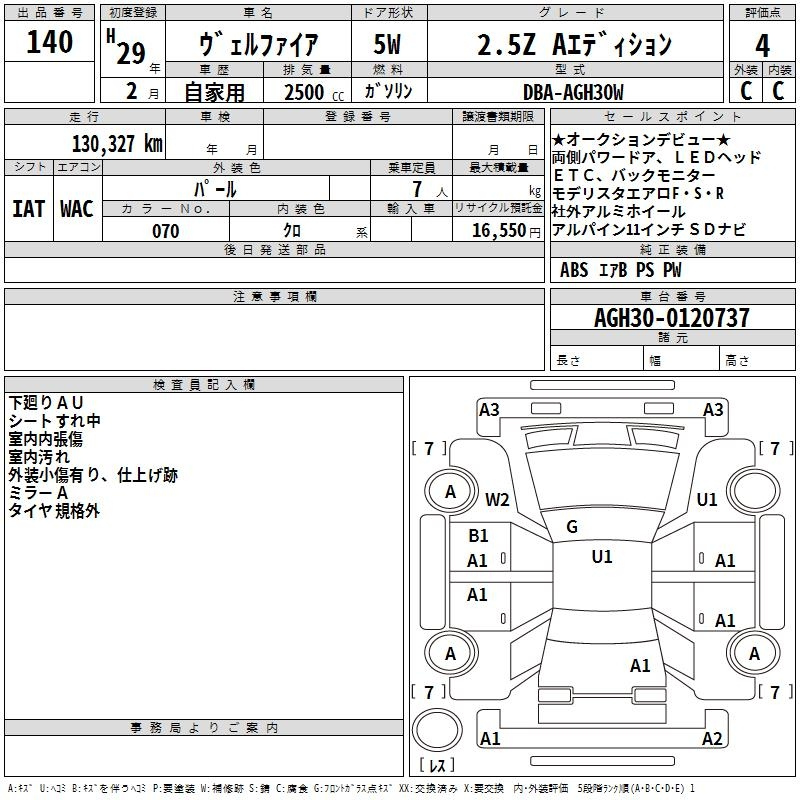This screenshot has width=800, height=800.
Task: Click G mark on the windshield
Action: (x=572, y=527)
